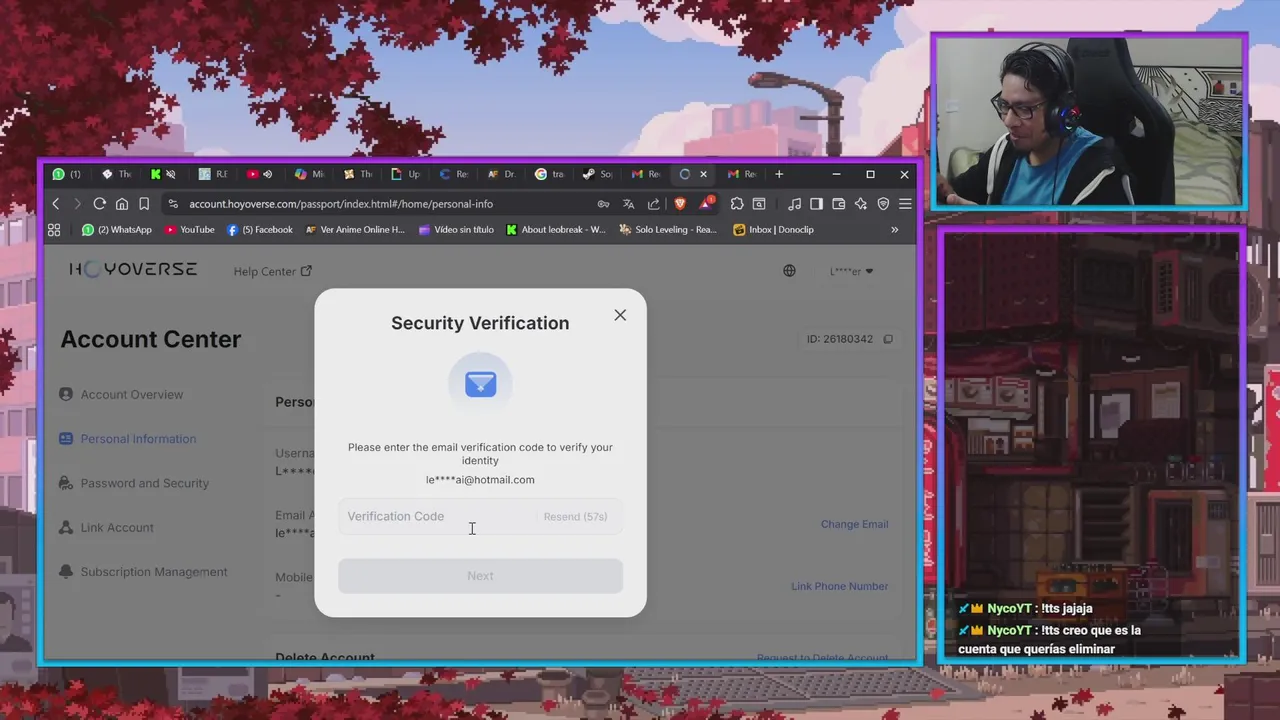
Task: Open the Leo AI sparkle icon
Action: (860, 204)
